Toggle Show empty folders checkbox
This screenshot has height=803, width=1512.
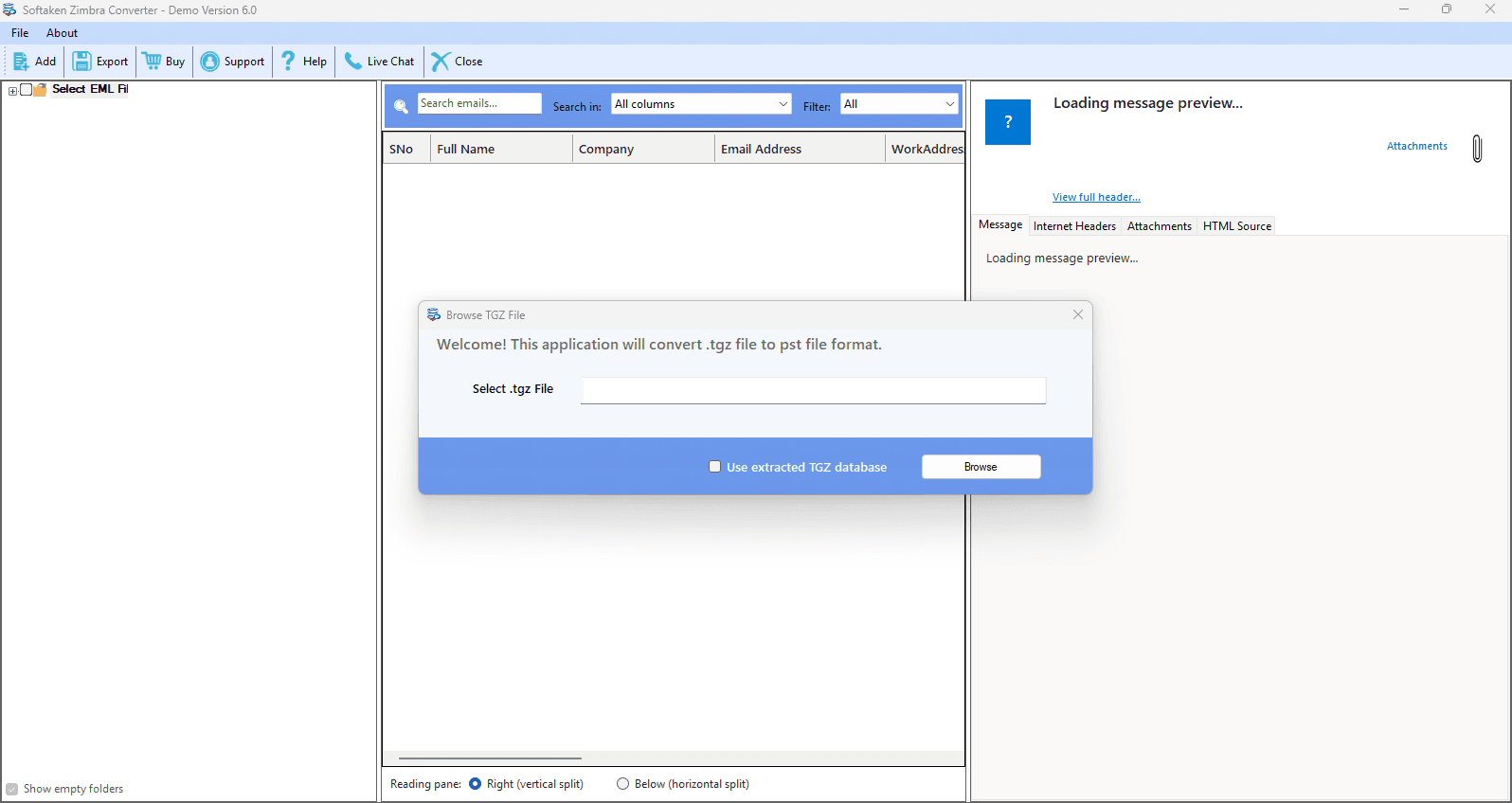[x=12, y=789]
